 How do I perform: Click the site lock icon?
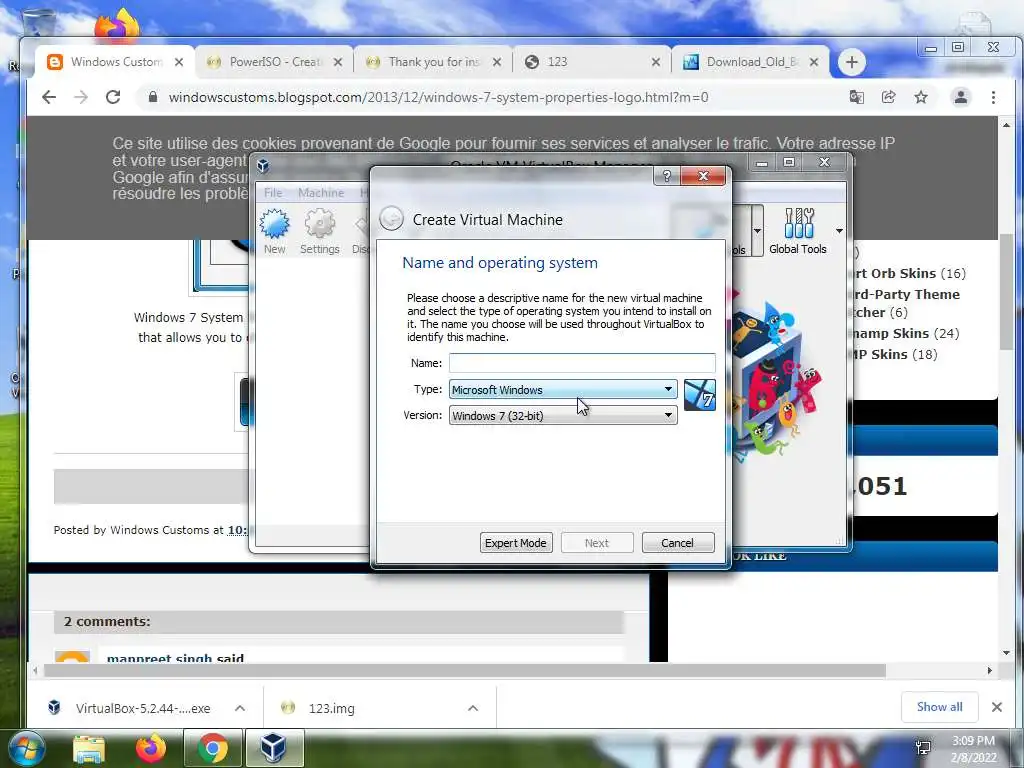click(153, 97)
